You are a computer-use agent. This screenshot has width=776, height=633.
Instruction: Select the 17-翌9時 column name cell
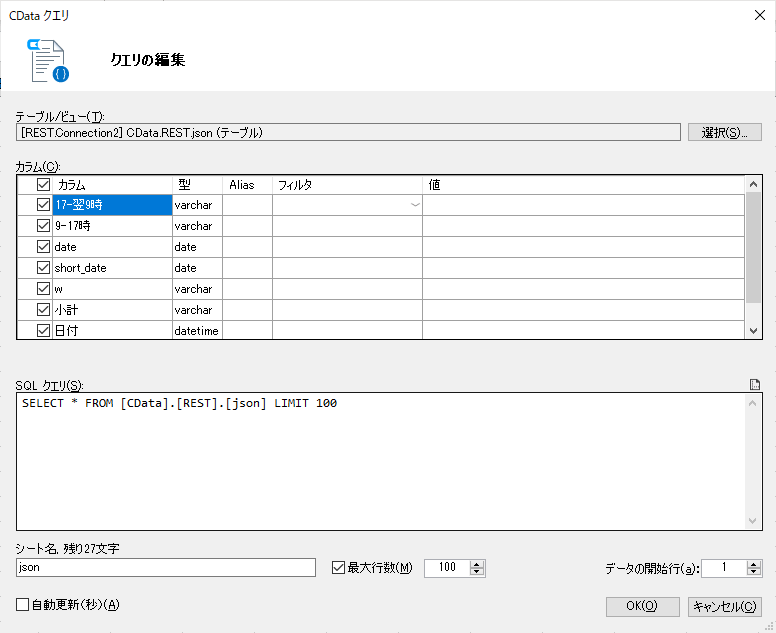(x=112, y=205)
